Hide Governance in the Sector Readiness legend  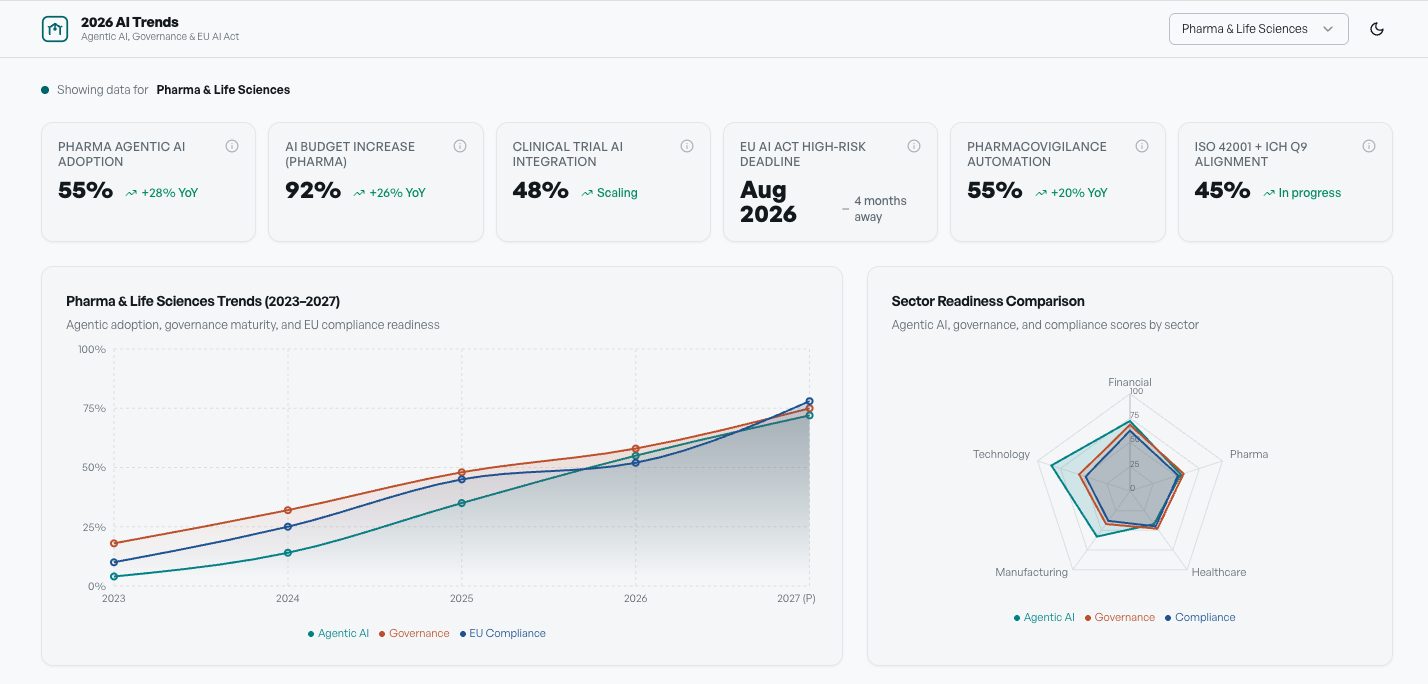[1120, 617]
